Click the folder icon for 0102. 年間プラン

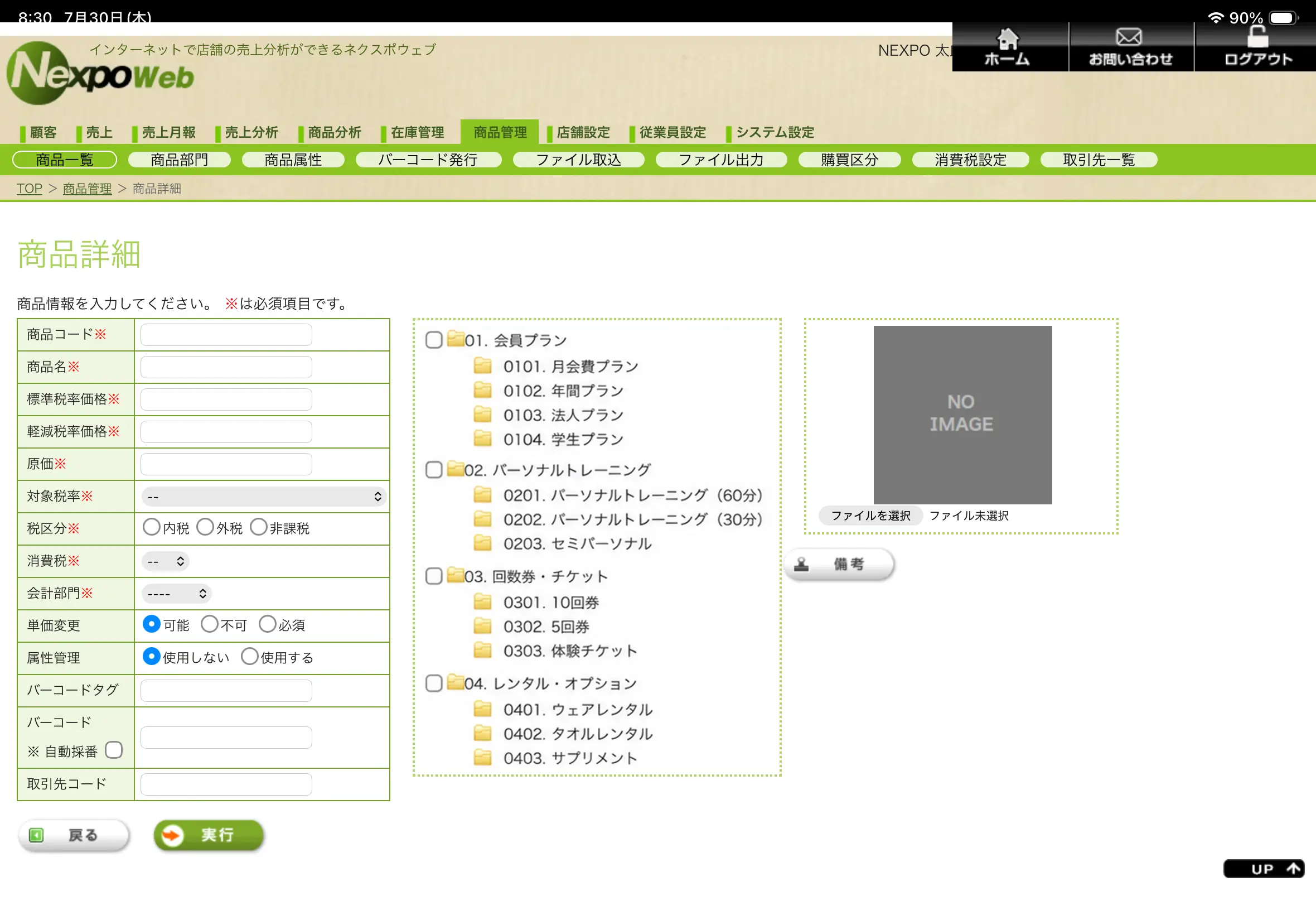click(x=482, y=390)
